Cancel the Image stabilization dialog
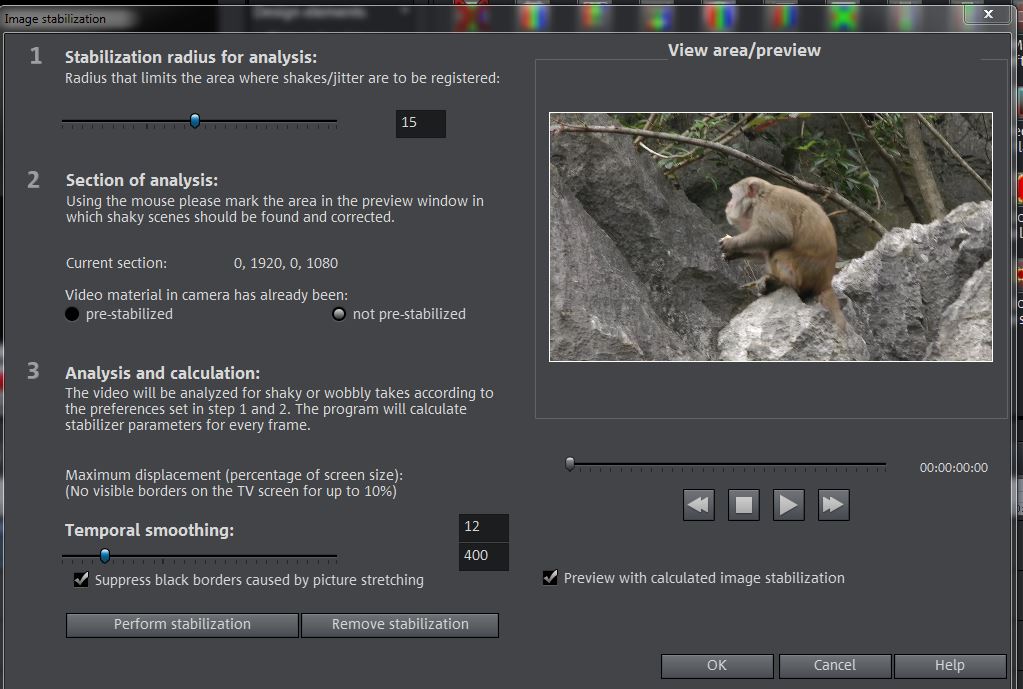Viewport: 1023px width, 689px height. click(834, 665)
